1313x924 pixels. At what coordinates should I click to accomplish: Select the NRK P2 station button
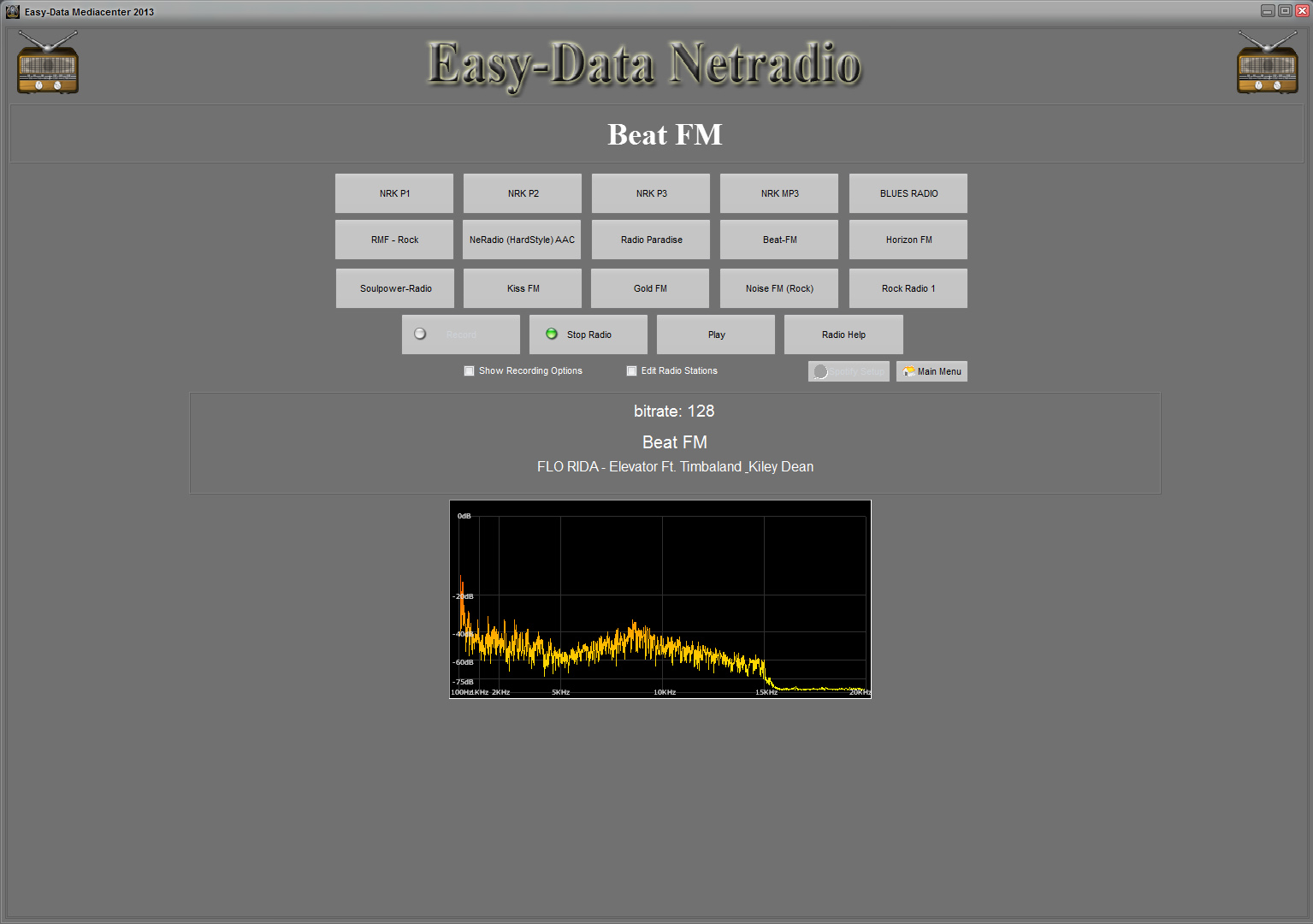point(523,193)
